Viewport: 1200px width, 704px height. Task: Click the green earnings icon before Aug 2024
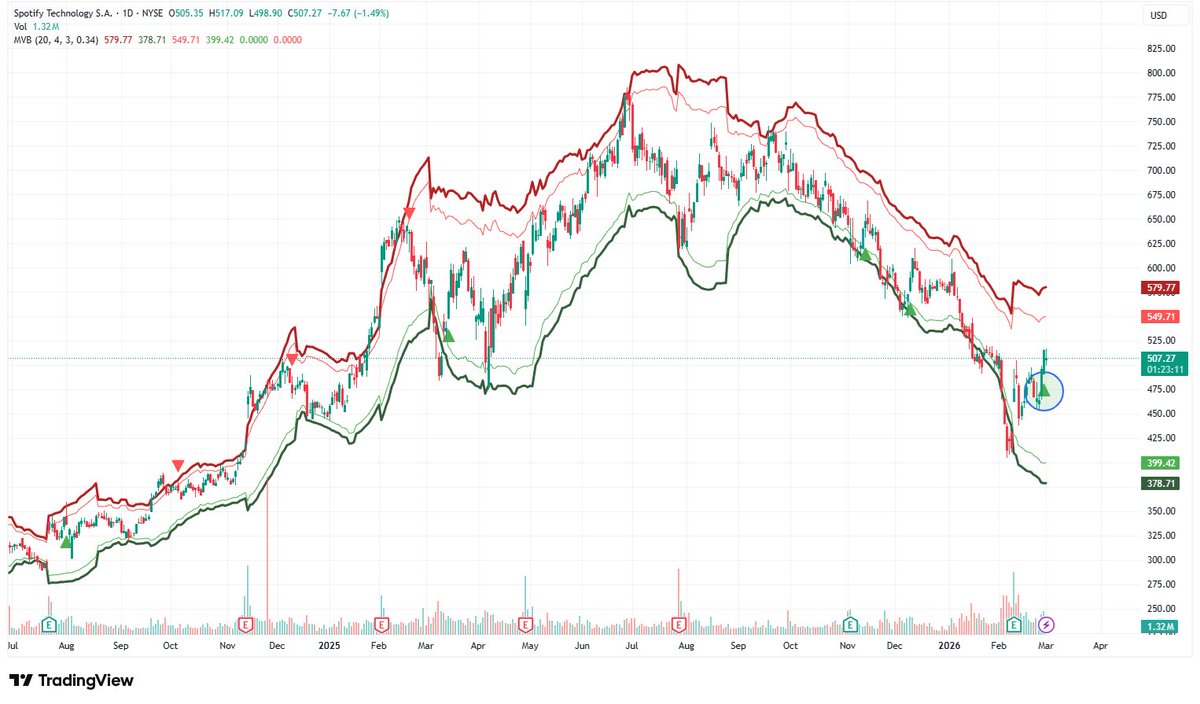tap(50, 625)
